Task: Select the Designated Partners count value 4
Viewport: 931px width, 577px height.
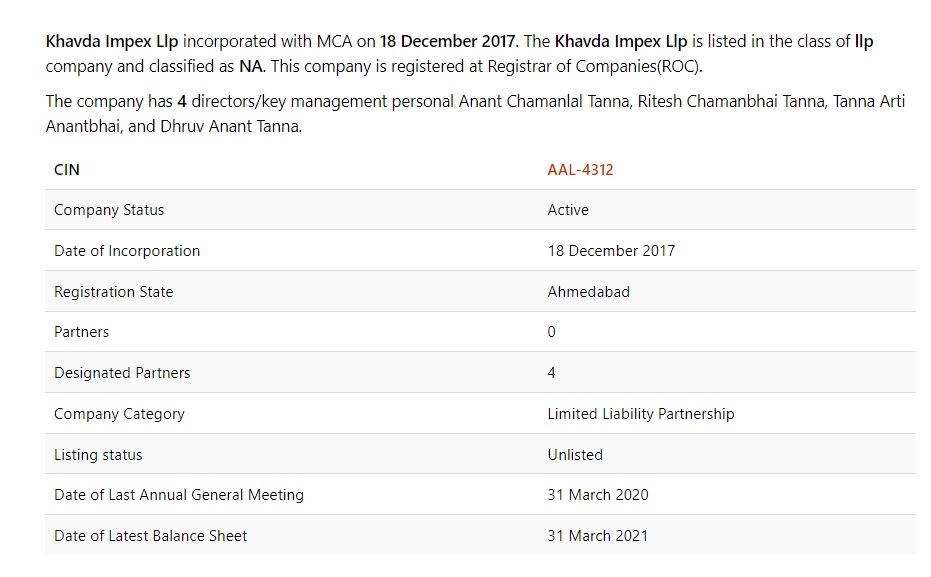Action: click(552, 373)
